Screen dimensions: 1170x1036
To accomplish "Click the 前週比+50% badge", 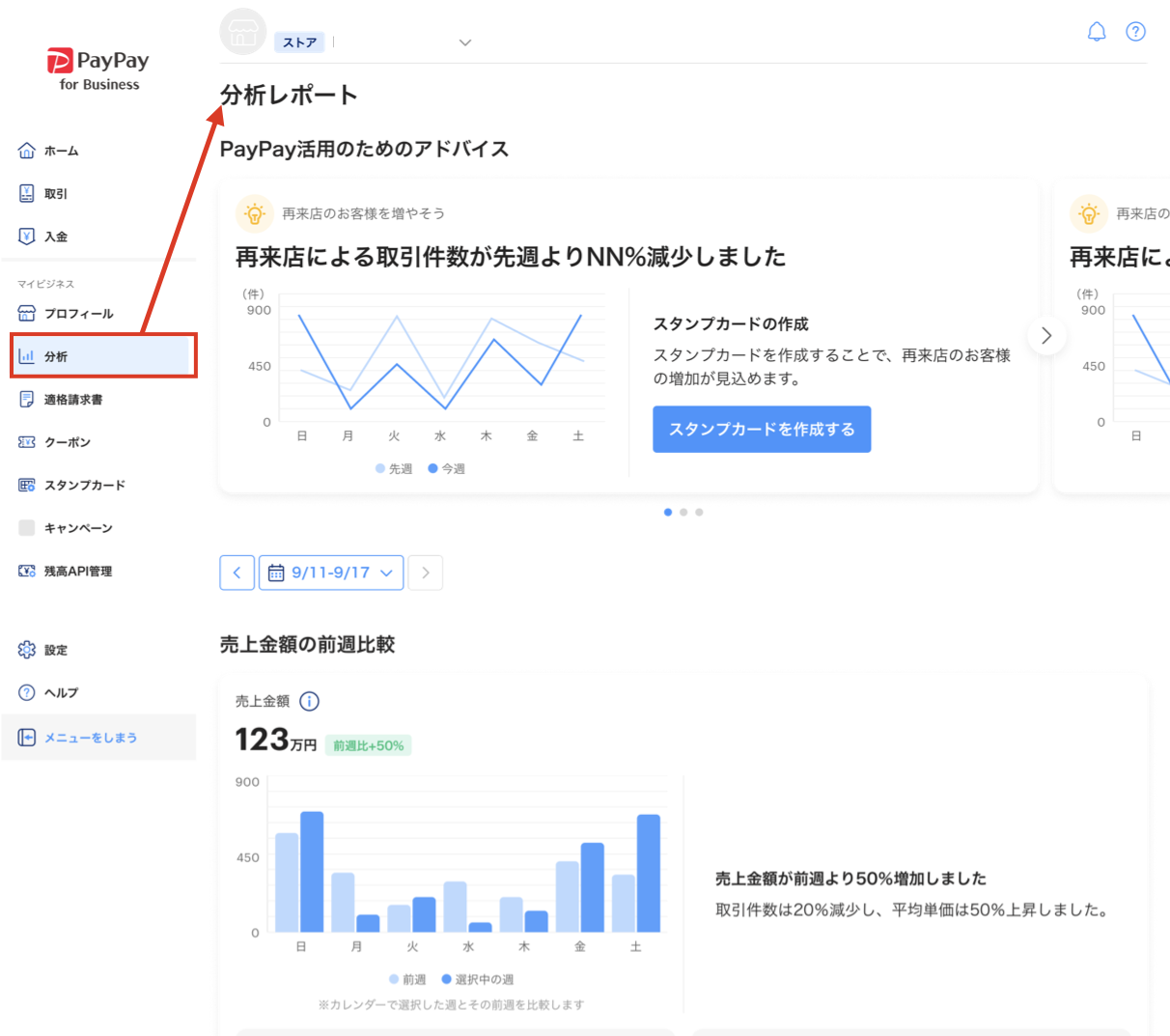I will pyautogui.click(x=369, y=745).
